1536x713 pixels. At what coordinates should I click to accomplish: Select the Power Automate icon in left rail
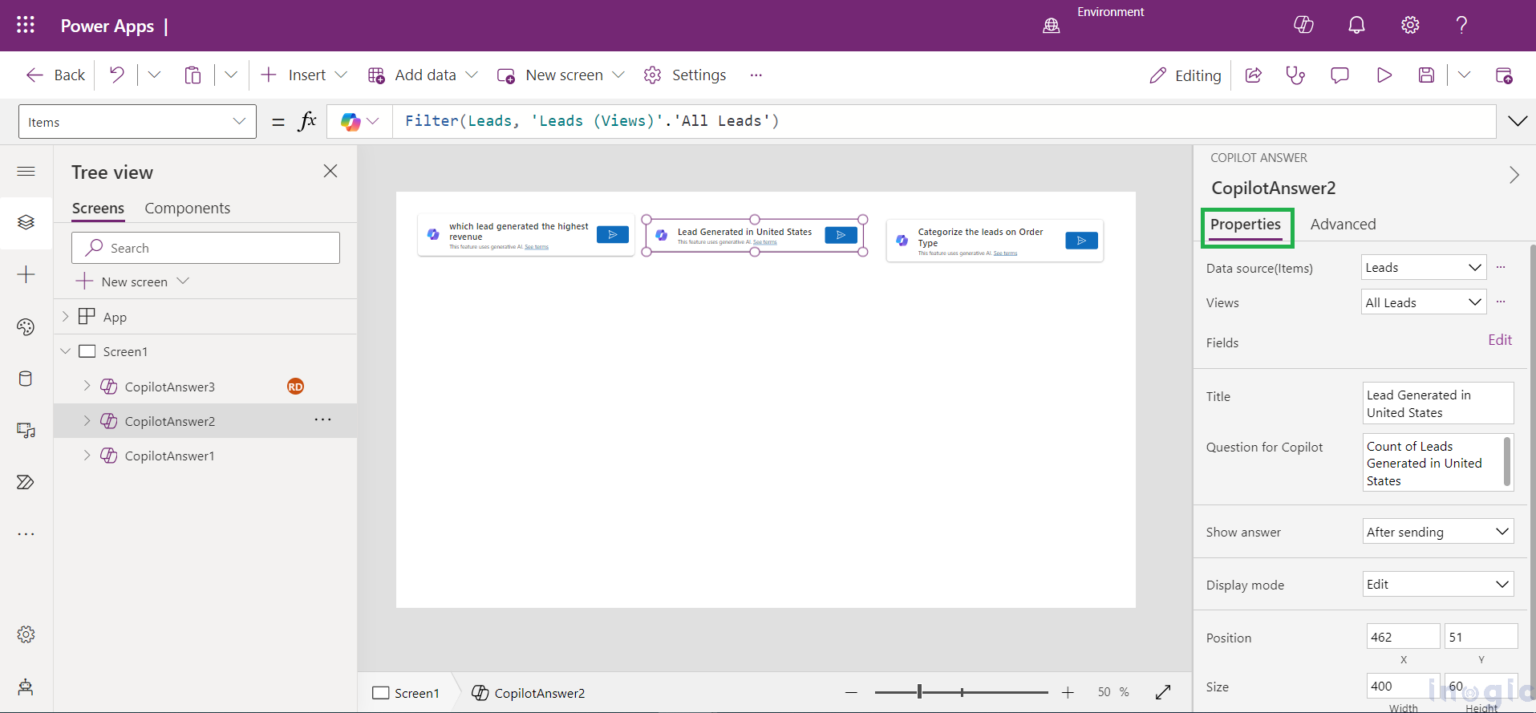pos(26,482)
